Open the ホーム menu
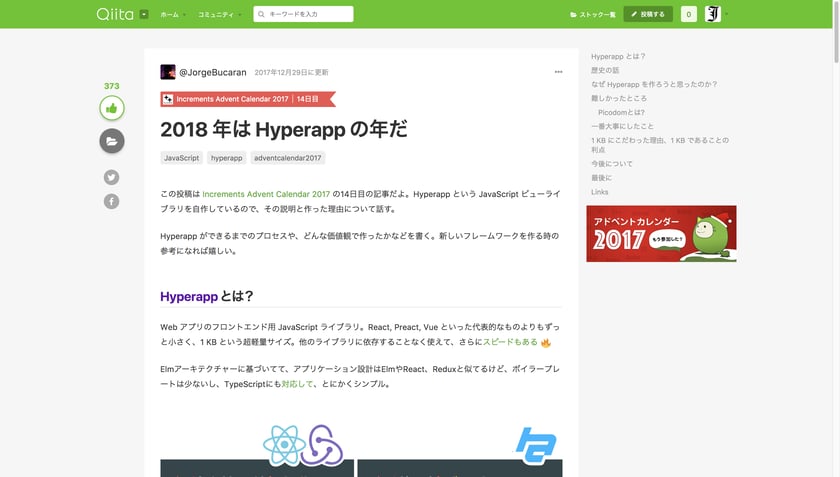 pyautogui.click(x=172, y=14)
